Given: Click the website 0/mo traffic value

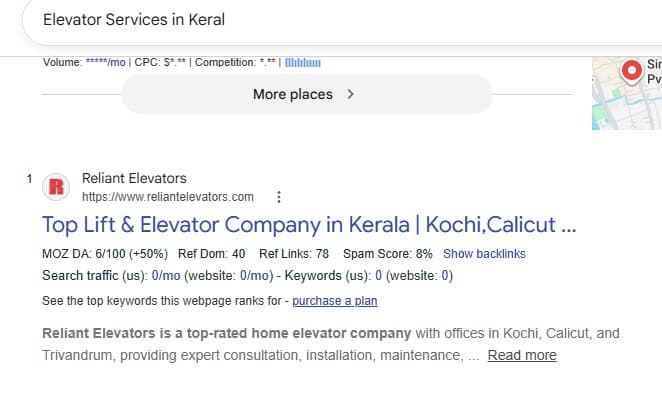Looking at the screenshot, I should point(254,276).
